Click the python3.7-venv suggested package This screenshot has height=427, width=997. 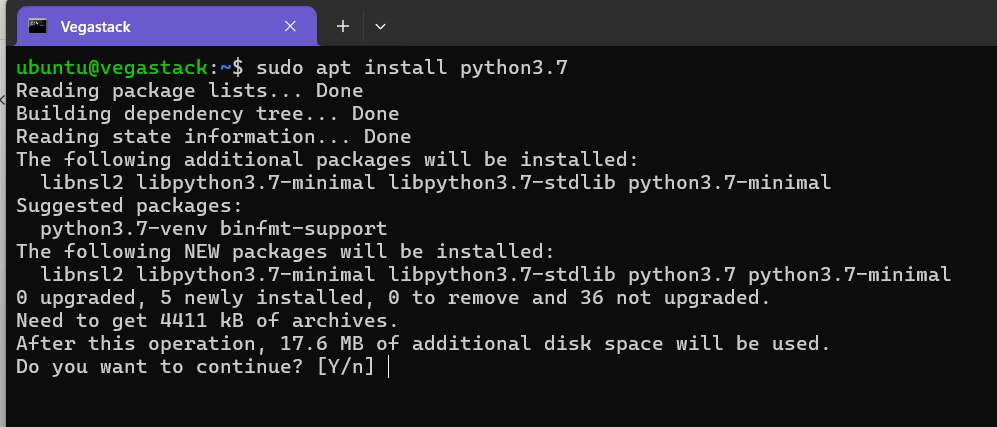pos(124,228)
